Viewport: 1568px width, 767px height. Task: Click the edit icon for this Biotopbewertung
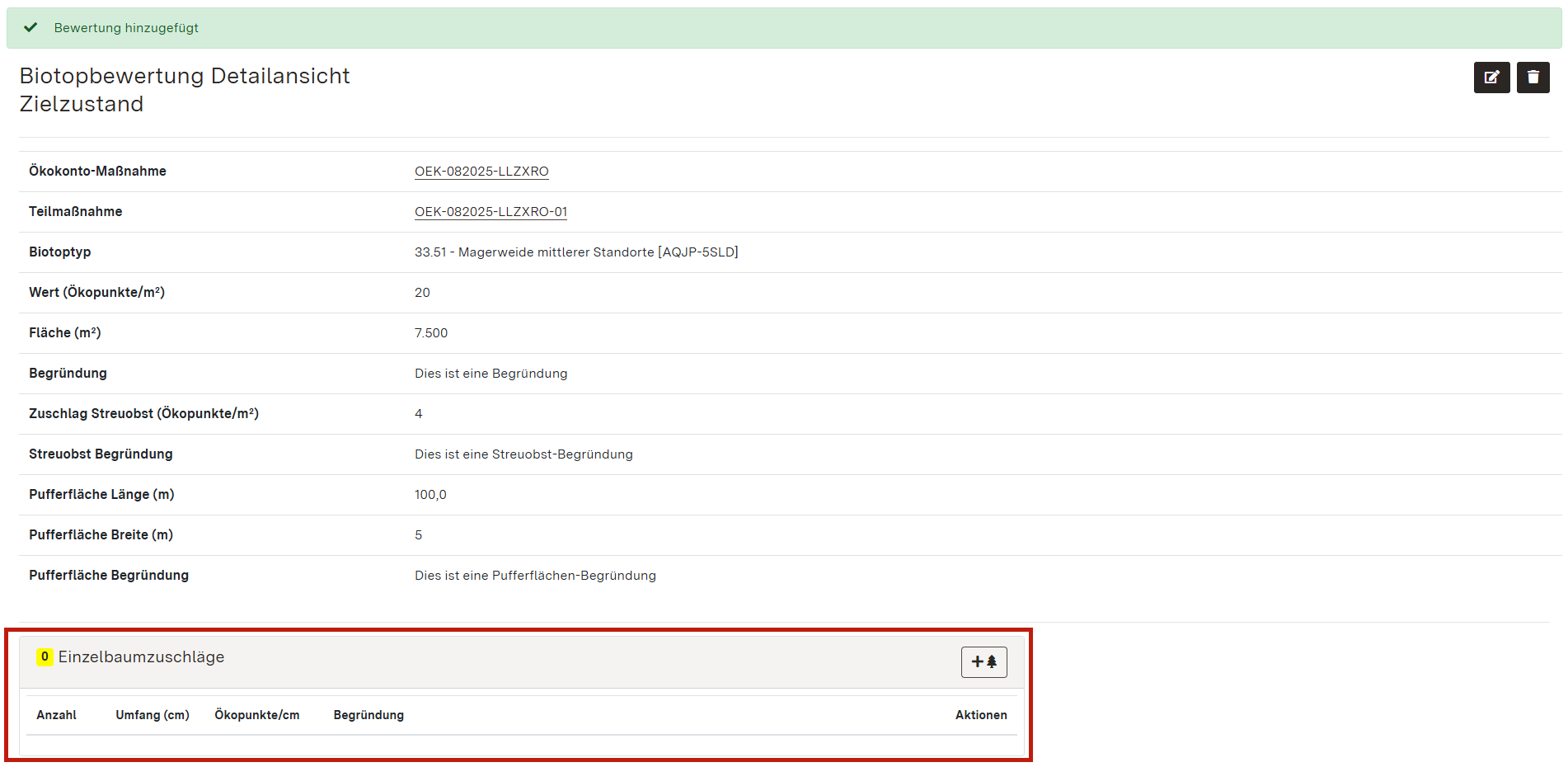[1491, 78]
